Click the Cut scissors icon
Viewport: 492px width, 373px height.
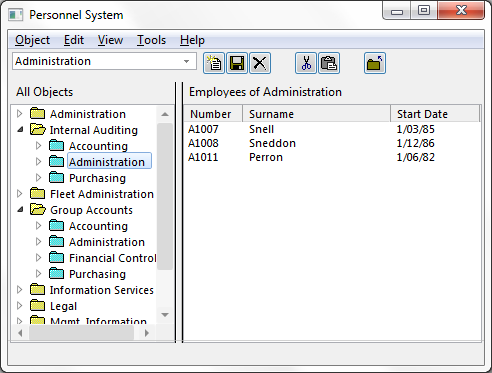coord(306,63)
